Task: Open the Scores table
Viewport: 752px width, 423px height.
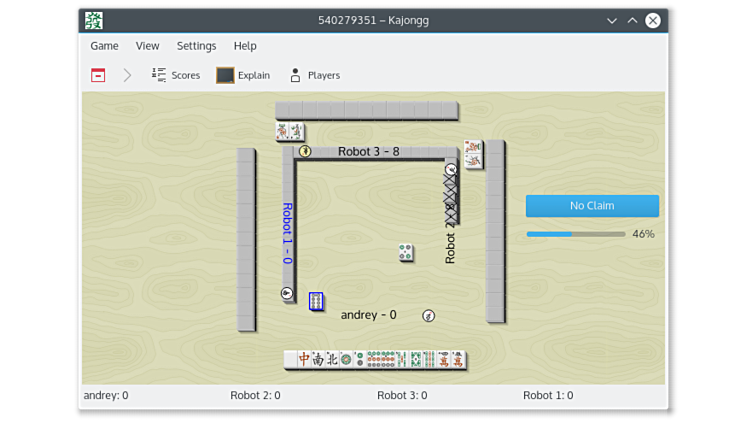Action: pyautogui.click(x=176, y=75)
